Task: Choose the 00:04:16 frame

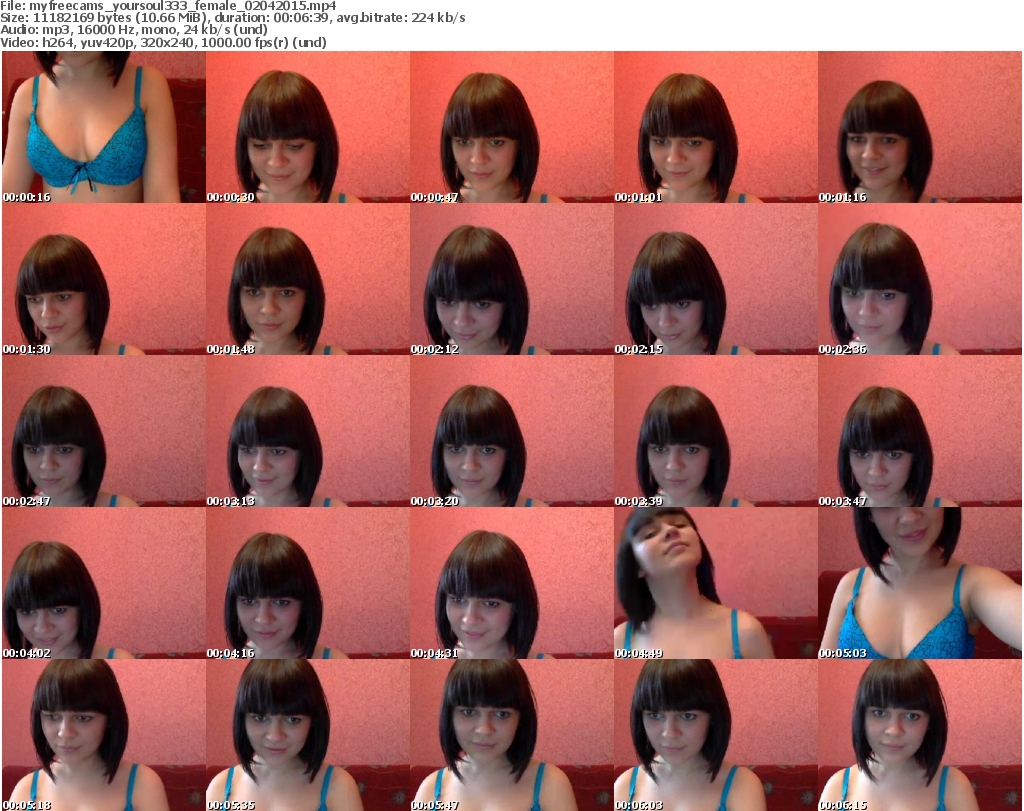Action: 308,583
